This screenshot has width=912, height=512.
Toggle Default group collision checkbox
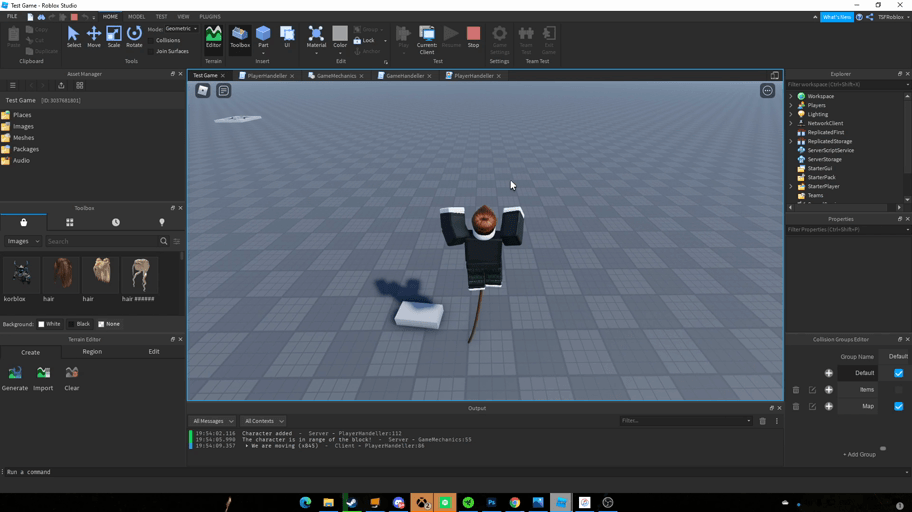click(x=899, y=373)
